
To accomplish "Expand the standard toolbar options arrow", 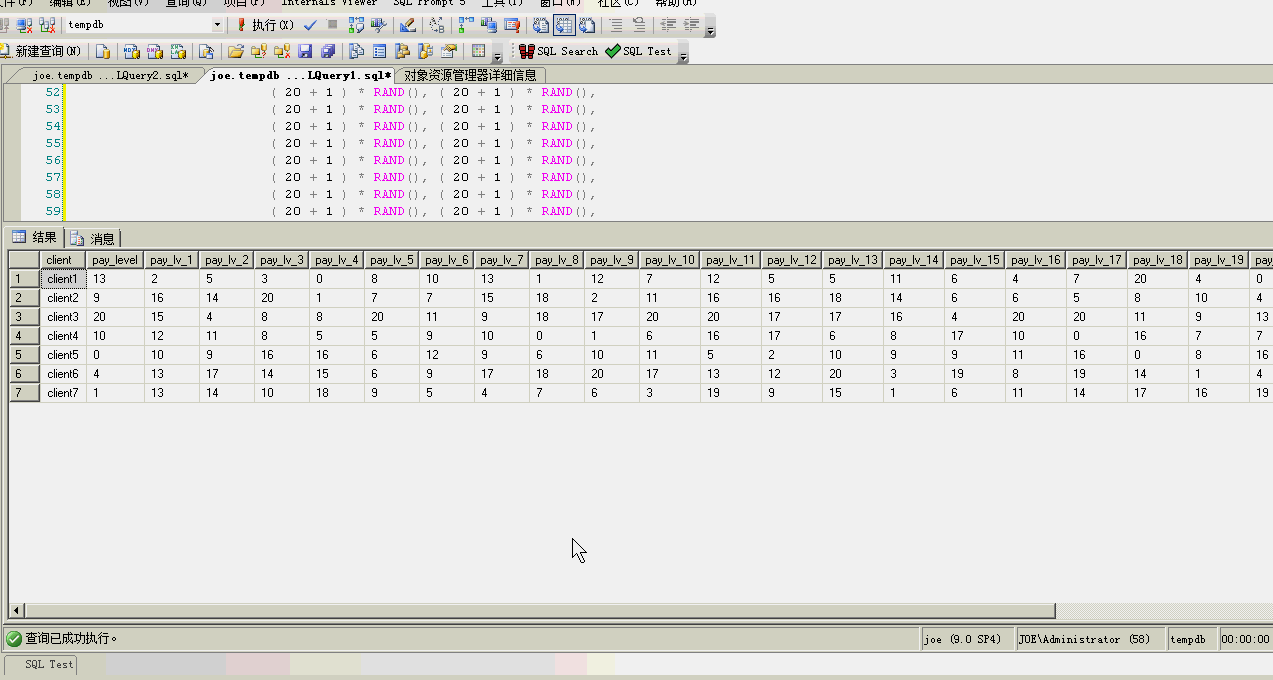I will [497, 55].
